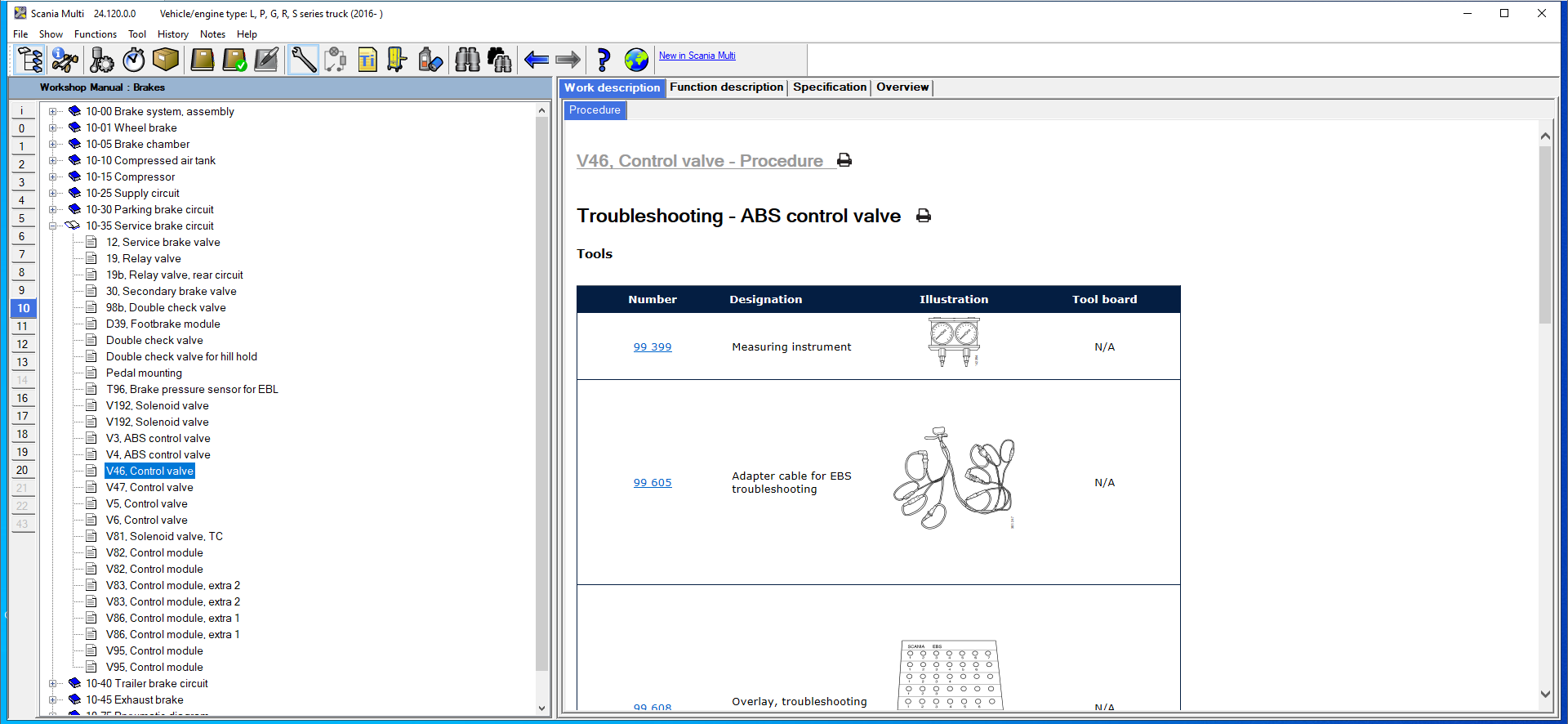
Task: Open tool number 99 605 link
Action: click(x=653, y=483)
